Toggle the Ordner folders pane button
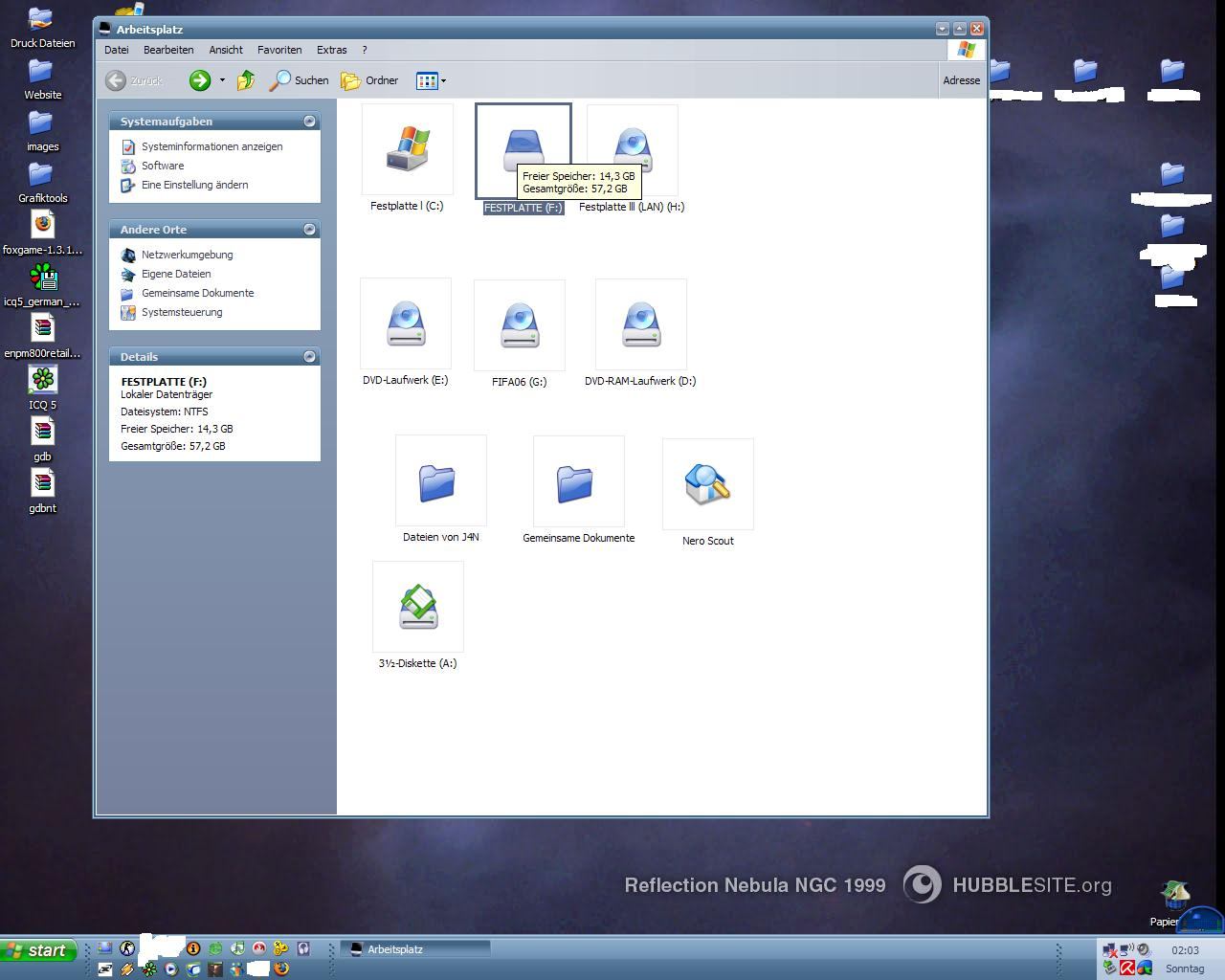Image resolution: width=1225 pixels, height=980 pixels. 369,80
